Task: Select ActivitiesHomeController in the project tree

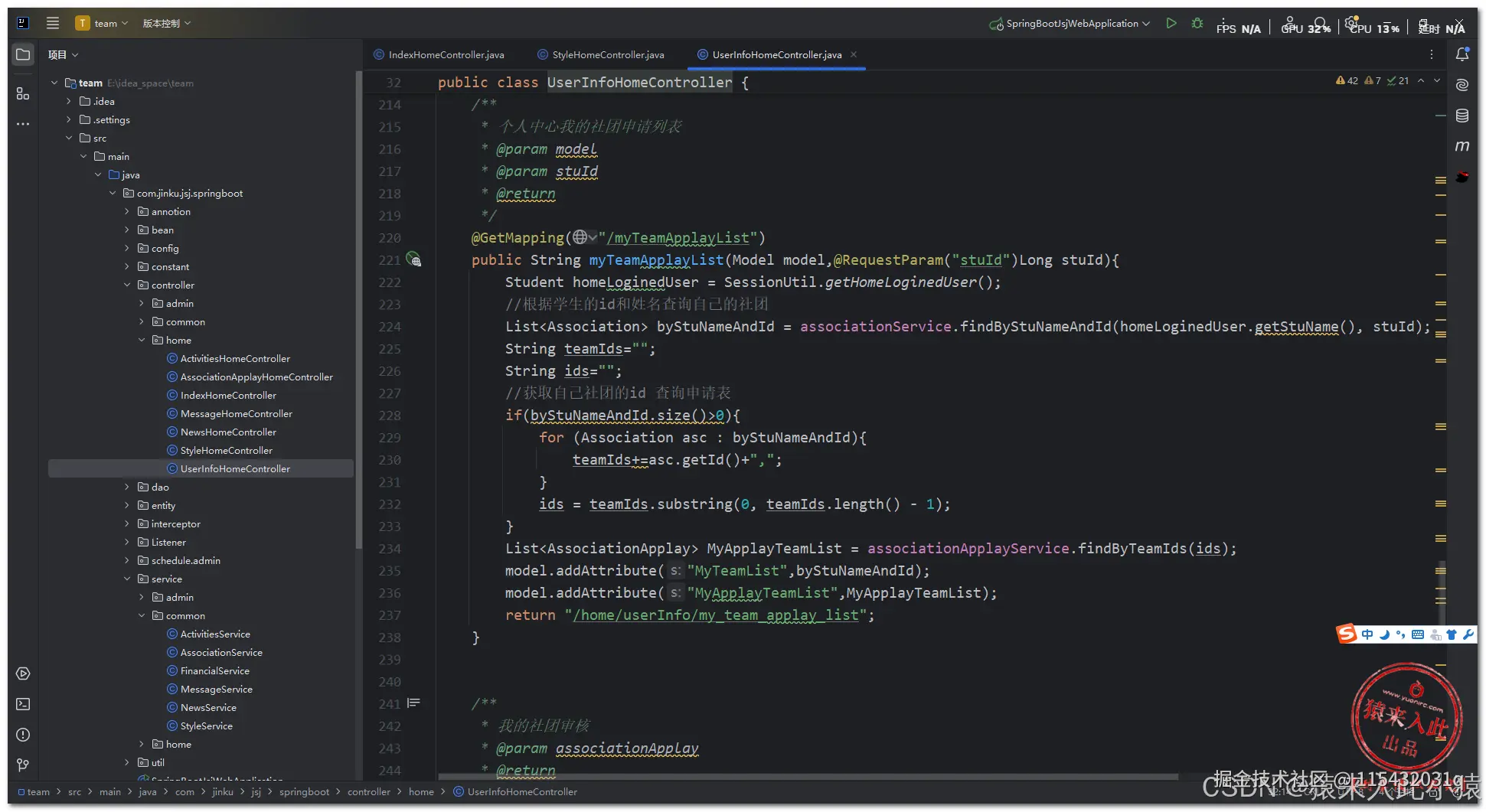Action: pos(235,358)
